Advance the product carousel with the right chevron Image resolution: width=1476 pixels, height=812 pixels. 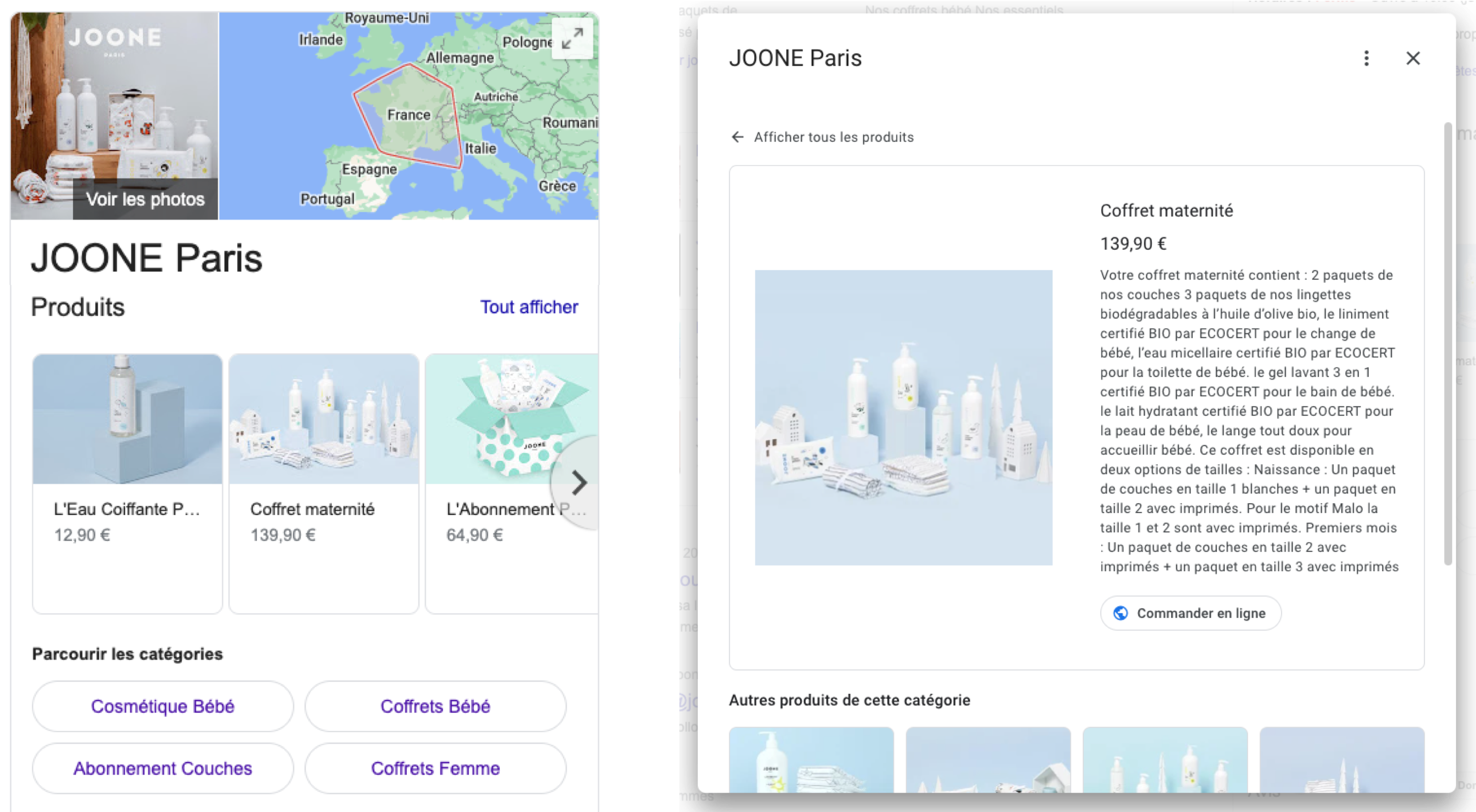click(x=579, y=483)
